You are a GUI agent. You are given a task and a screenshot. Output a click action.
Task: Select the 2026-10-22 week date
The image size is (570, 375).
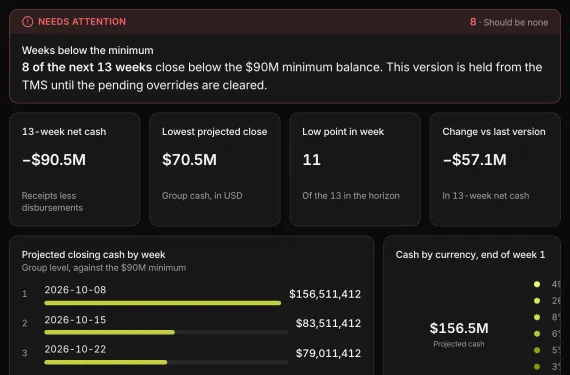(x=75, y=349)
